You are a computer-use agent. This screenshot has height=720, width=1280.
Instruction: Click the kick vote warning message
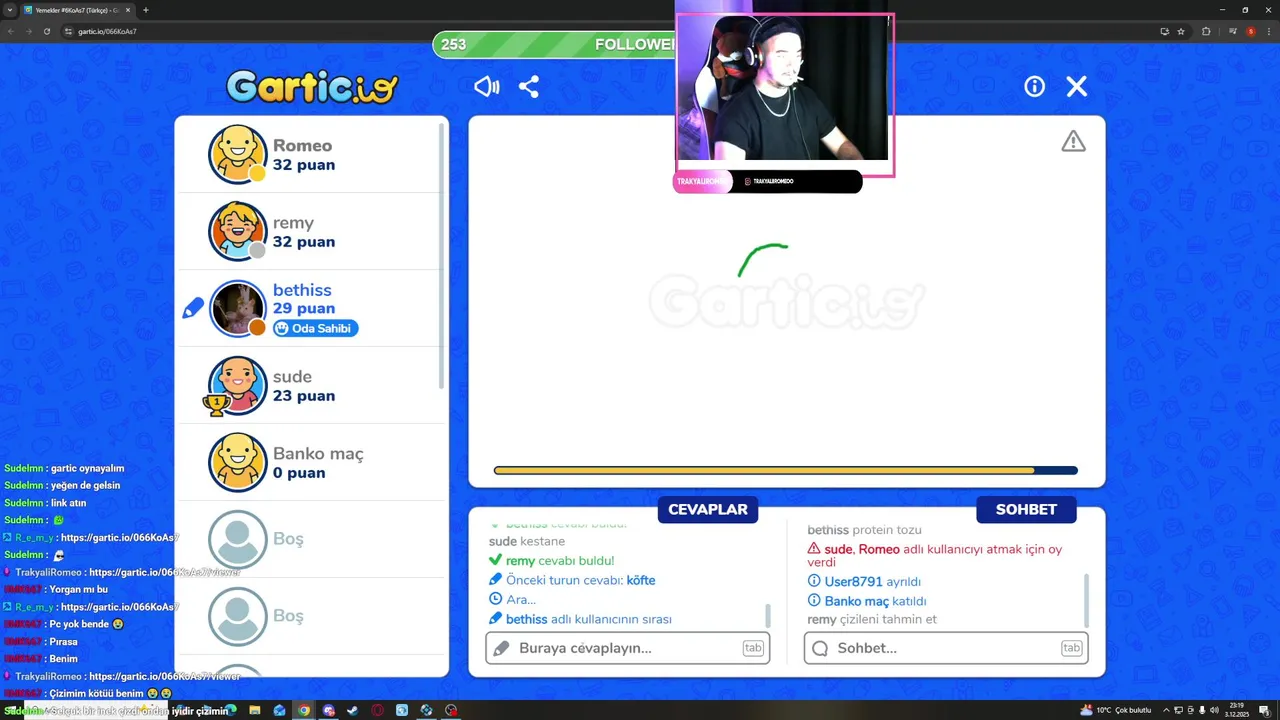pyautogui.click(x=935, y=556)
